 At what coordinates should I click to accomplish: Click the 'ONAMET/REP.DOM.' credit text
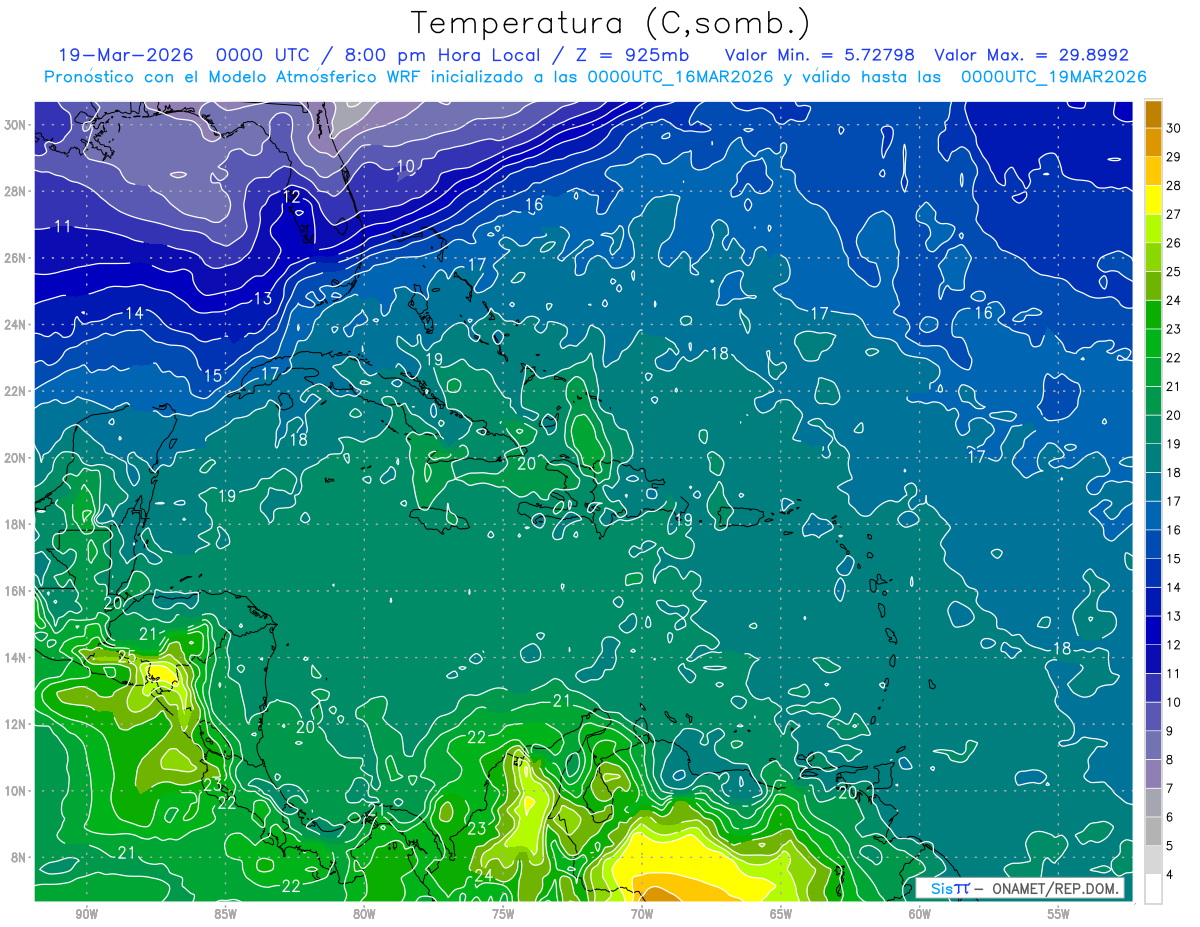(x=1054, y=889)
